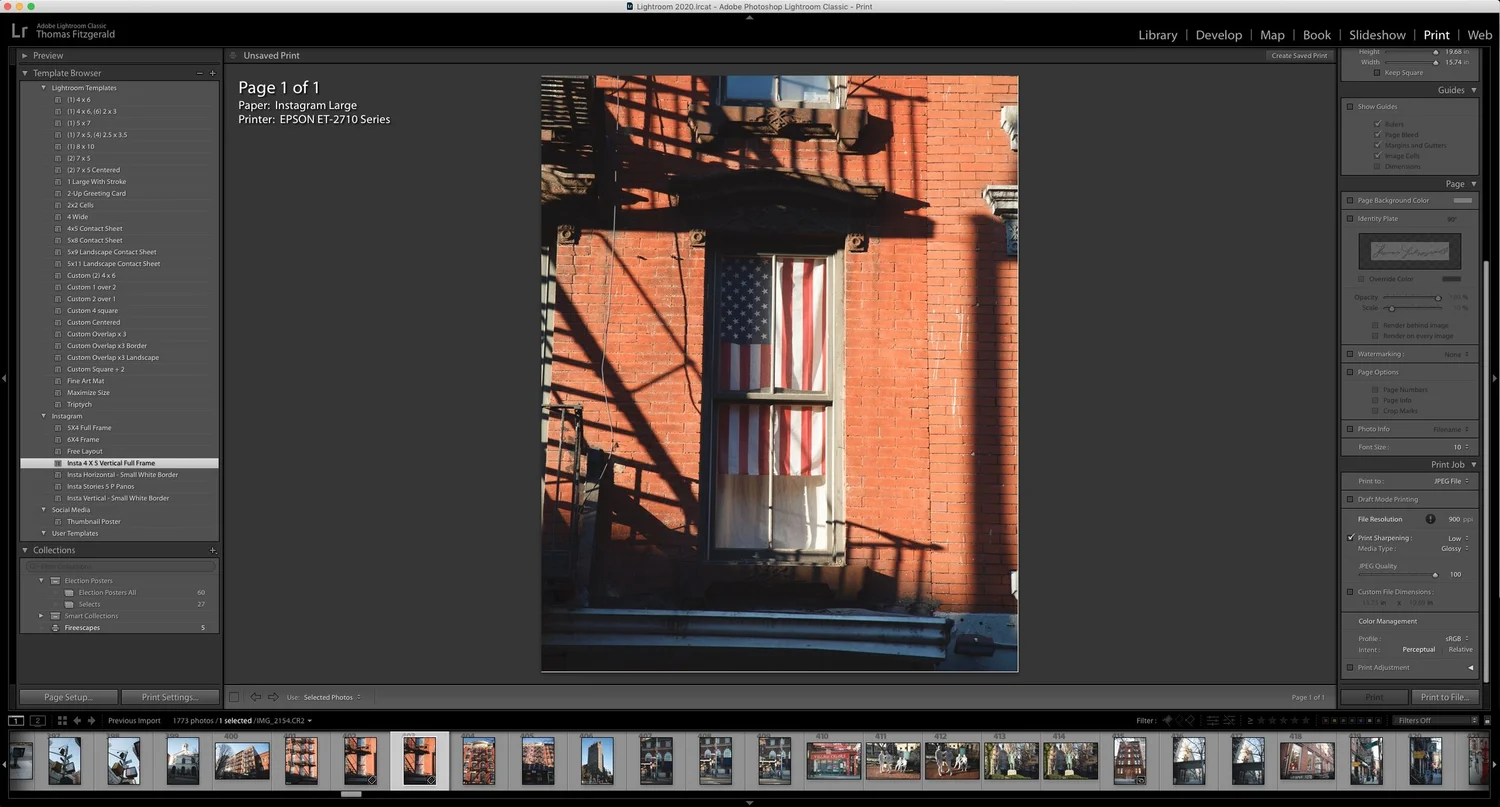Image resolution: width=1500 pixels, height=807 pixels.
Task: Go forward using the filmstrip forward arrow
Action: [x=92, y=720]
